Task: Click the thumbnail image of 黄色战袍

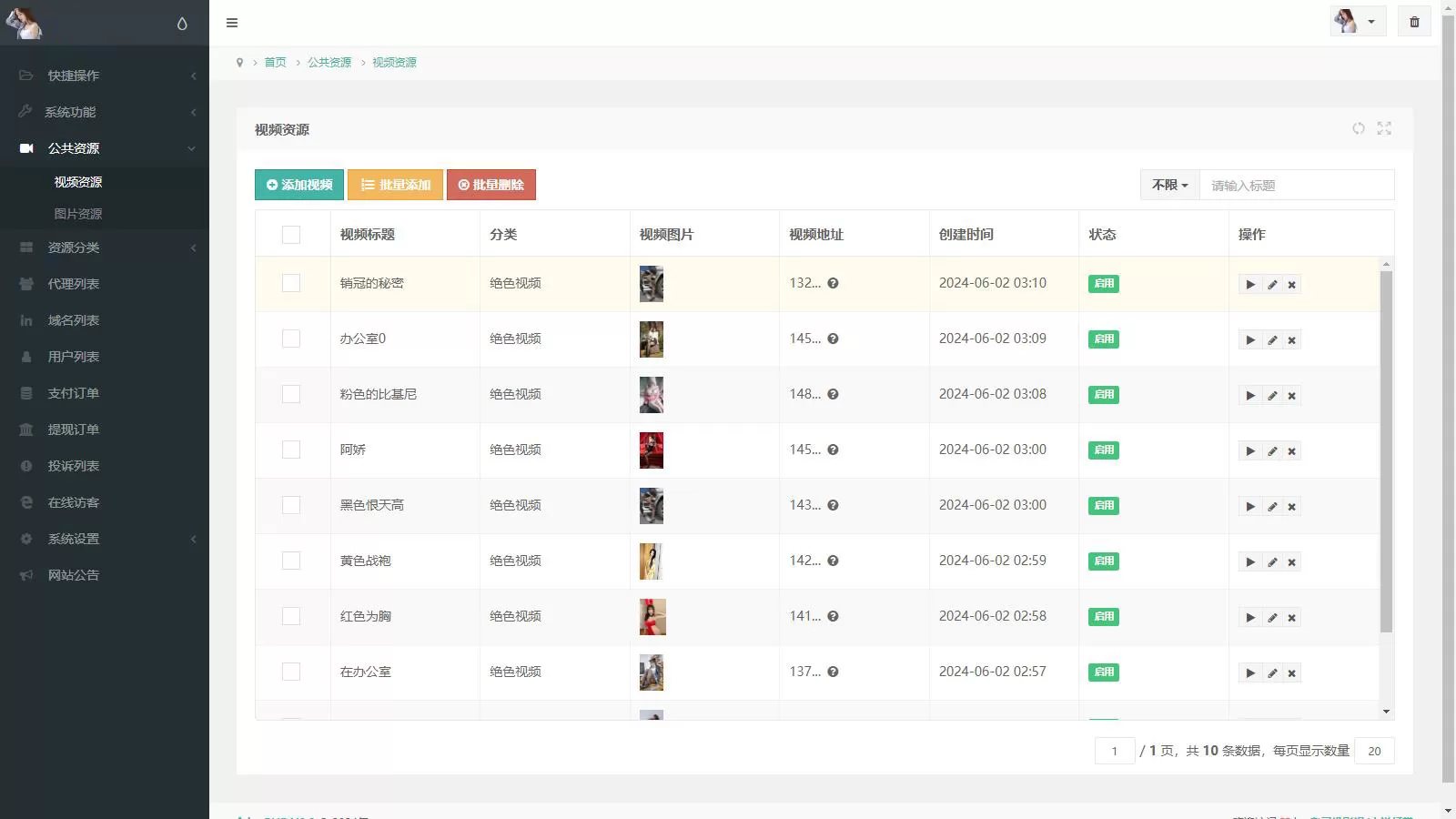Action: point(652,561)
